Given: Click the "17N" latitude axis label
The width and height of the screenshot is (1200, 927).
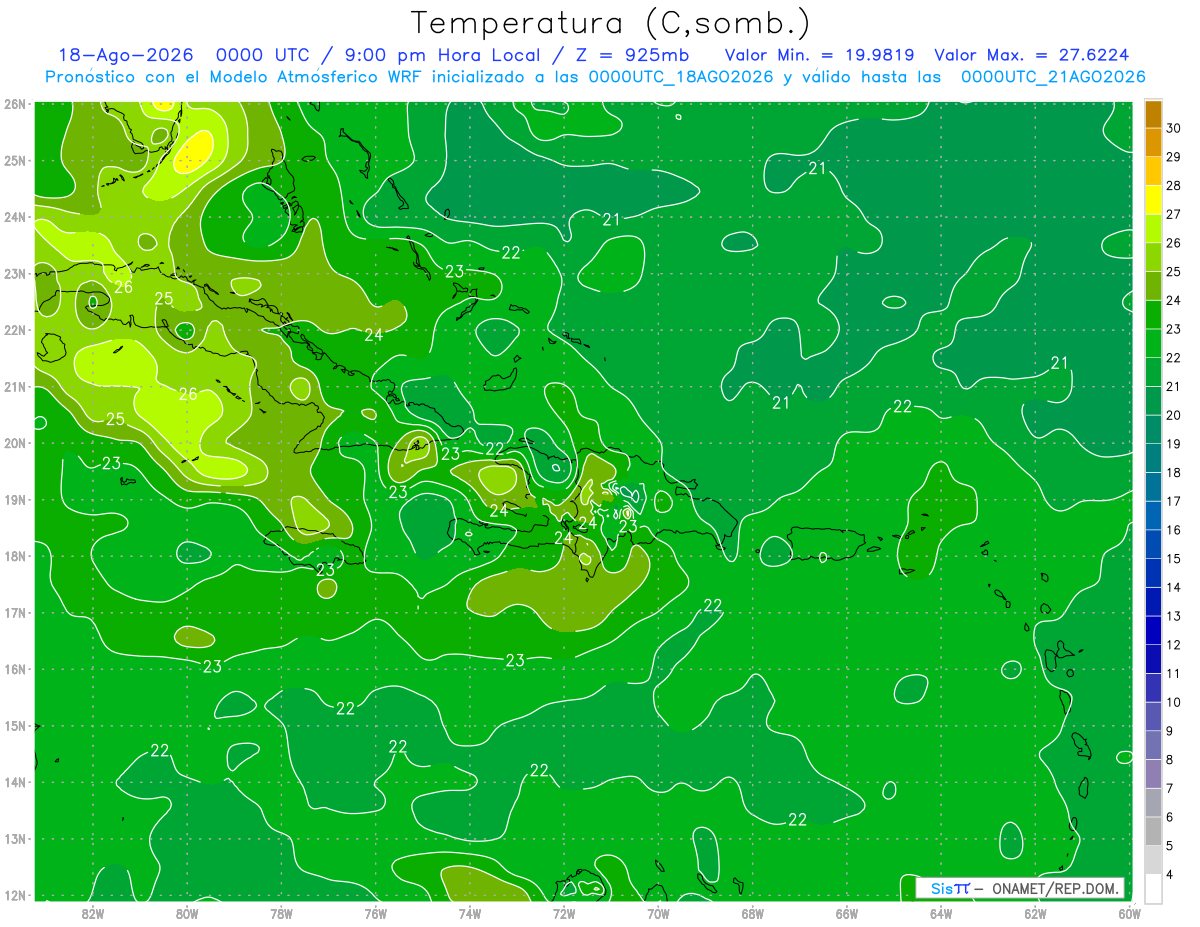Looking at the screenshot, I should click(15, 612).
